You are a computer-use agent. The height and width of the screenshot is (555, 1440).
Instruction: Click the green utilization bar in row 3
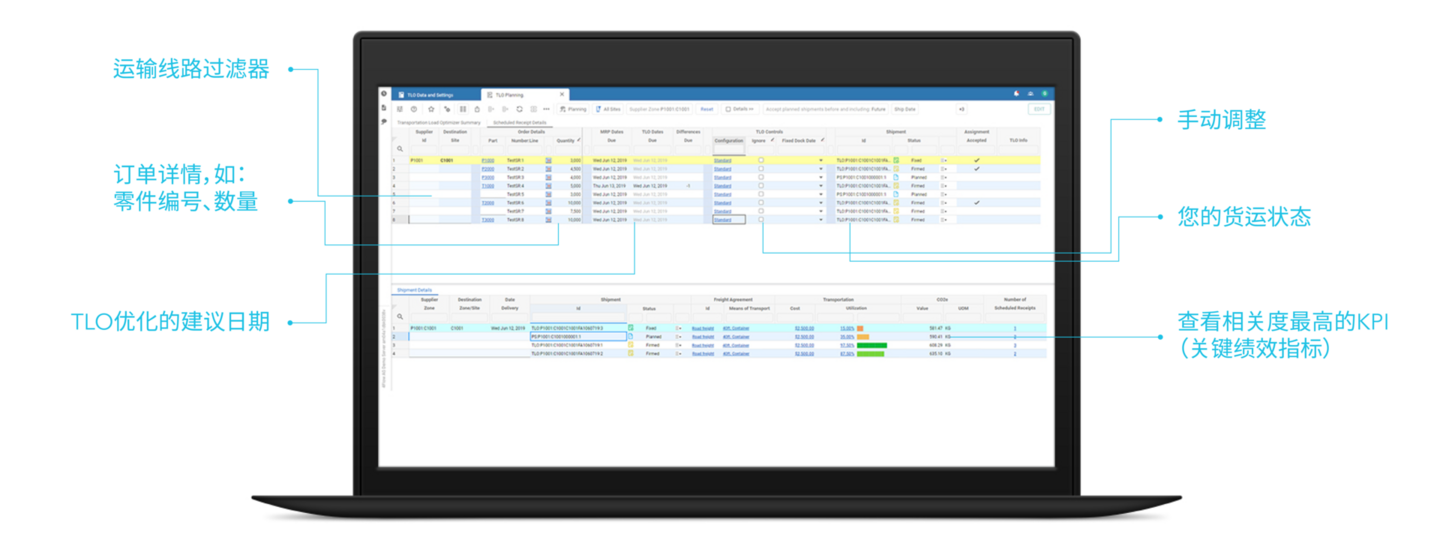pyautogui.click(x=871, y=345)
